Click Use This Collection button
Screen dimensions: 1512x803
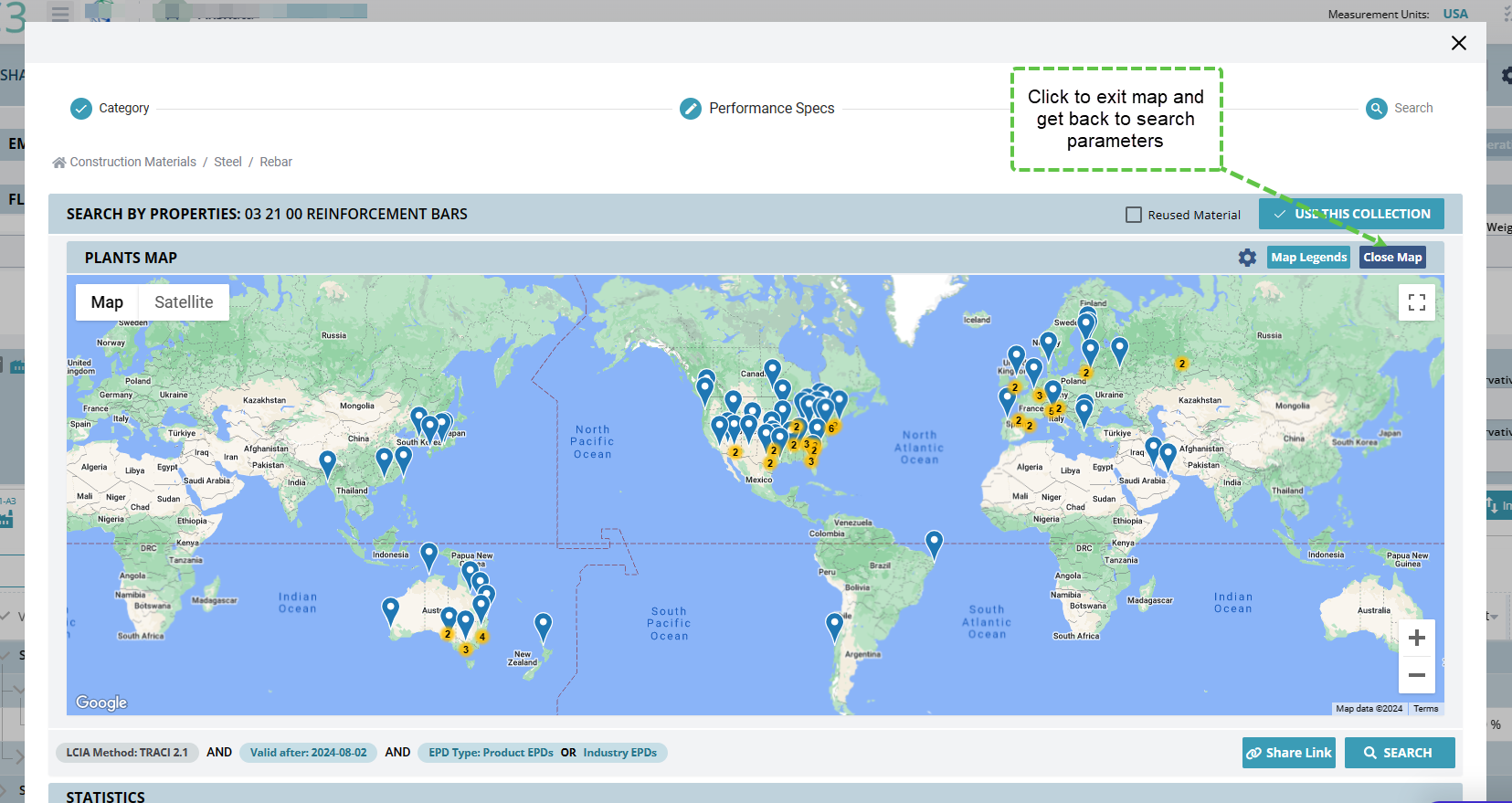pyautogui.click(x=1351, y=214)
